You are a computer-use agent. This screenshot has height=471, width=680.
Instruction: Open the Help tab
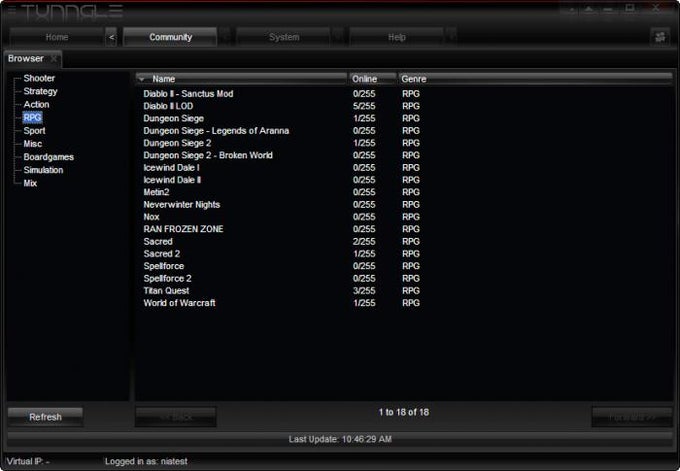click(x=397, y=37)
